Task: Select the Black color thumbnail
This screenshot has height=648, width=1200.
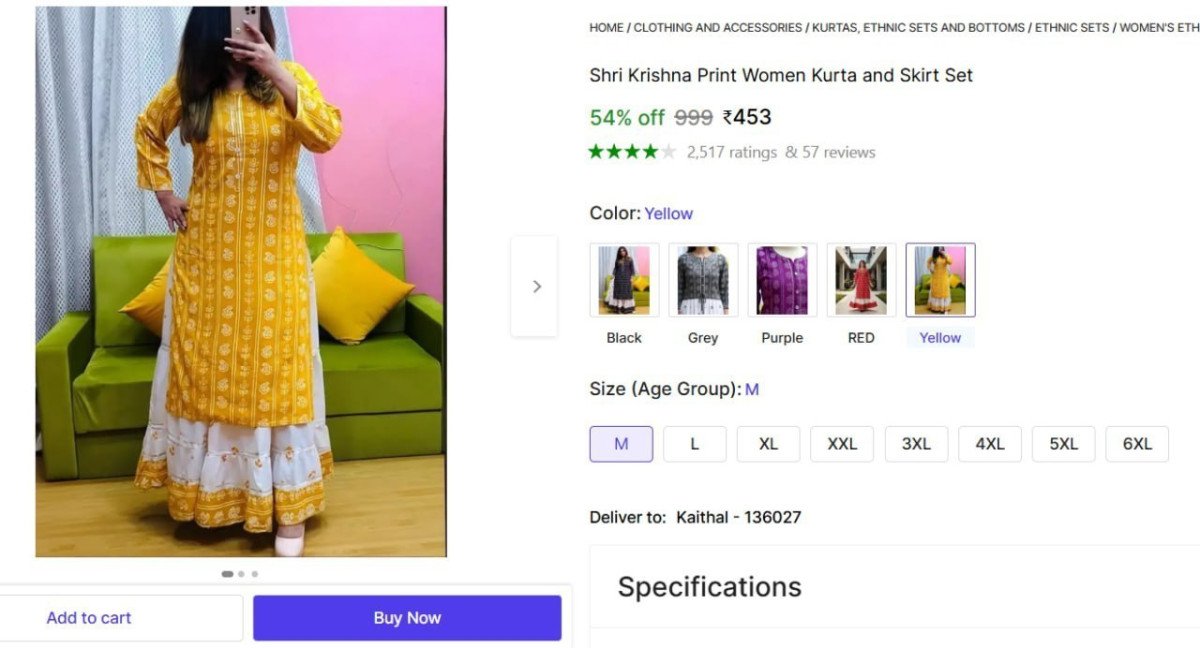Action: [624, 280]
